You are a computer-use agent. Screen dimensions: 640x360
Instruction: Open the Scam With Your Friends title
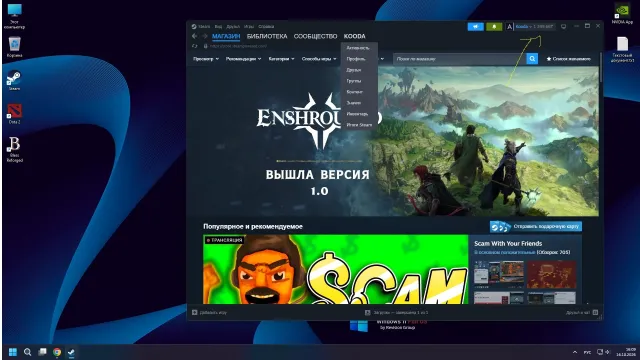[508, 243]
